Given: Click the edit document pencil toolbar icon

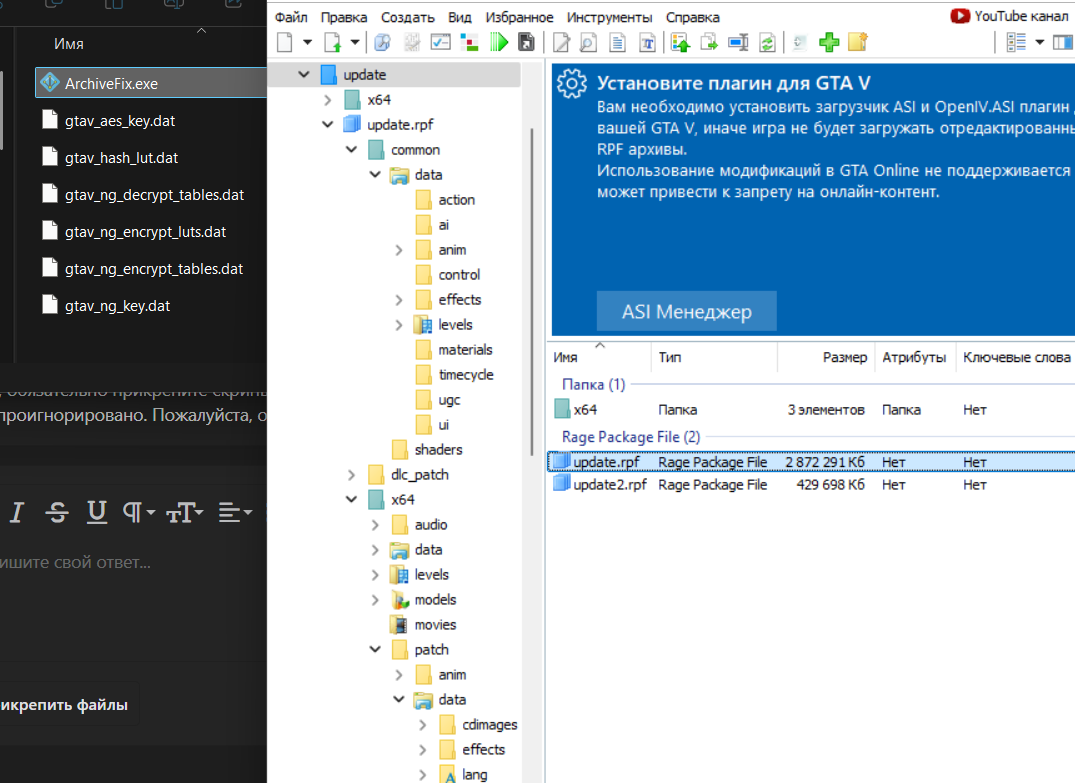Looking at the screenshot, I should 561,43.
